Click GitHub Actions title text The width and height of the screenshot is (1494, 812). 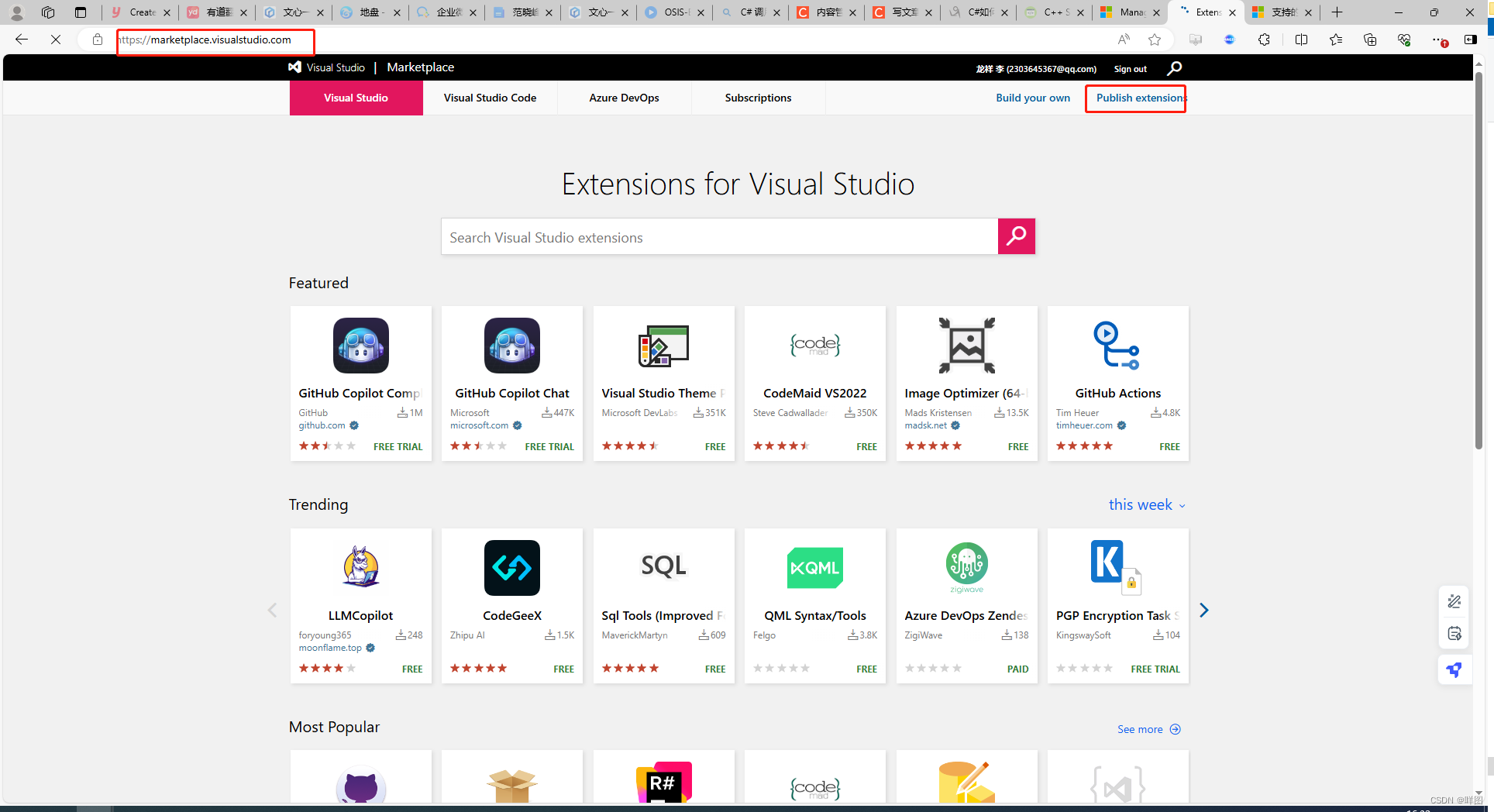(x=1117, y=394)
